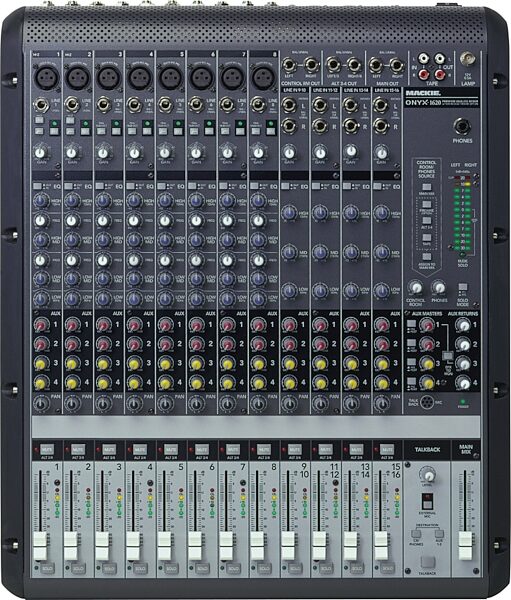This screenshot has width=511, height=600.
Task: Click the Control Room level knob
Action: pos(415,287)
